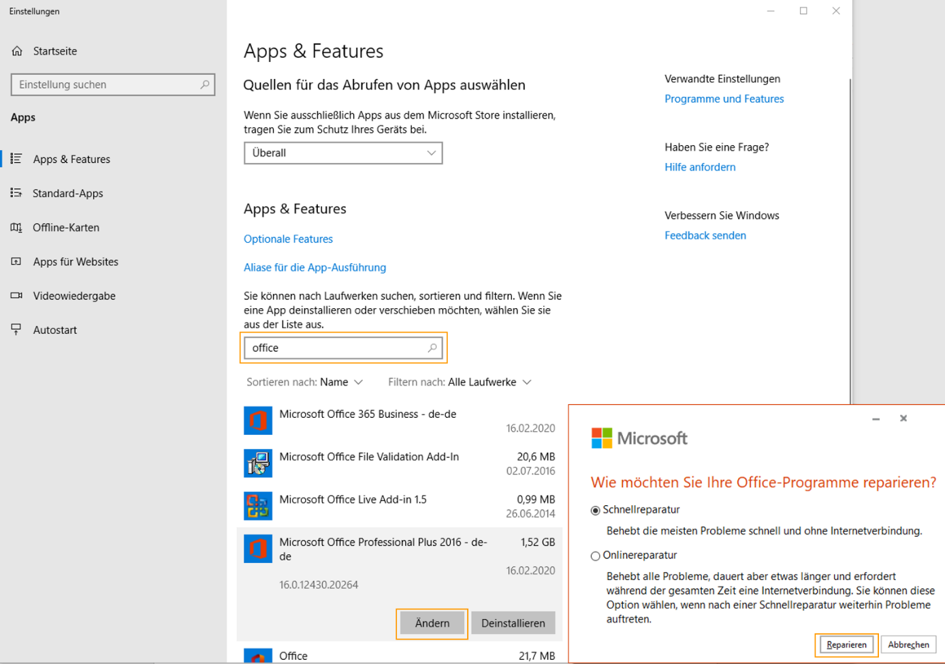Select Microsoft Office Live Add-in 1.5 entry
945x664 pixels.
pos(400,506)
